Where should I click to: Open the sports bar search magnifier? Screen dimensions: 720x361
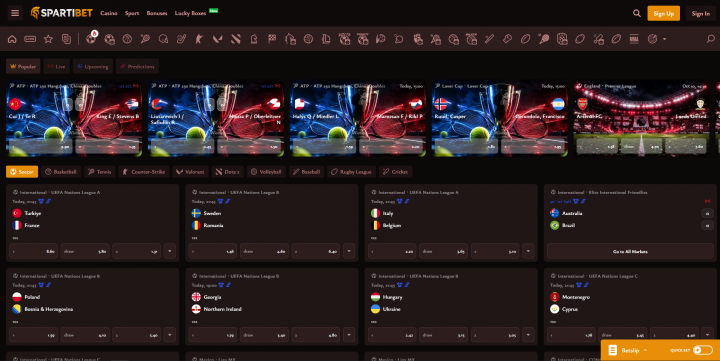710,39
